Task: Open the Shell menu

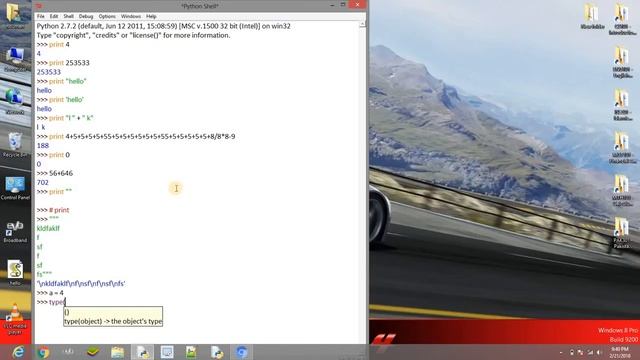Action: (69, 16)
